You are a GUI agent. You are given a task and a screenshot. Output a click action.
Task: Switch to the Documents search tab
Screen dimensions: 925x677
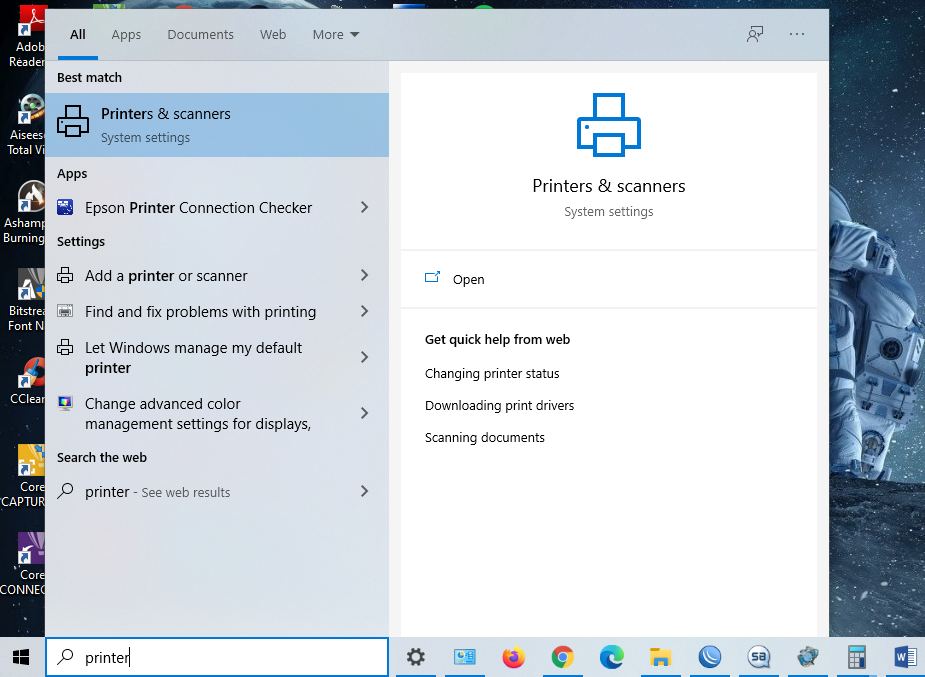[x=200, y=34]
